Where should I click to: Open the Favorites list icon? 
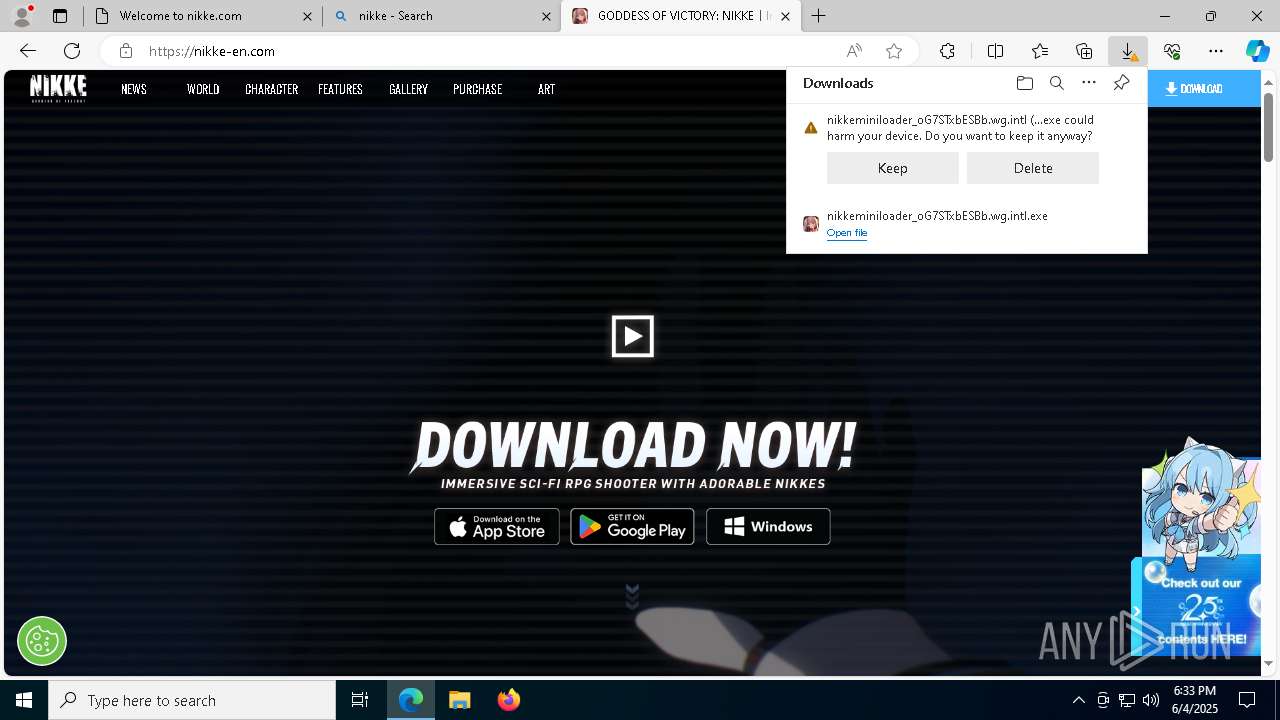(1040, 51)
